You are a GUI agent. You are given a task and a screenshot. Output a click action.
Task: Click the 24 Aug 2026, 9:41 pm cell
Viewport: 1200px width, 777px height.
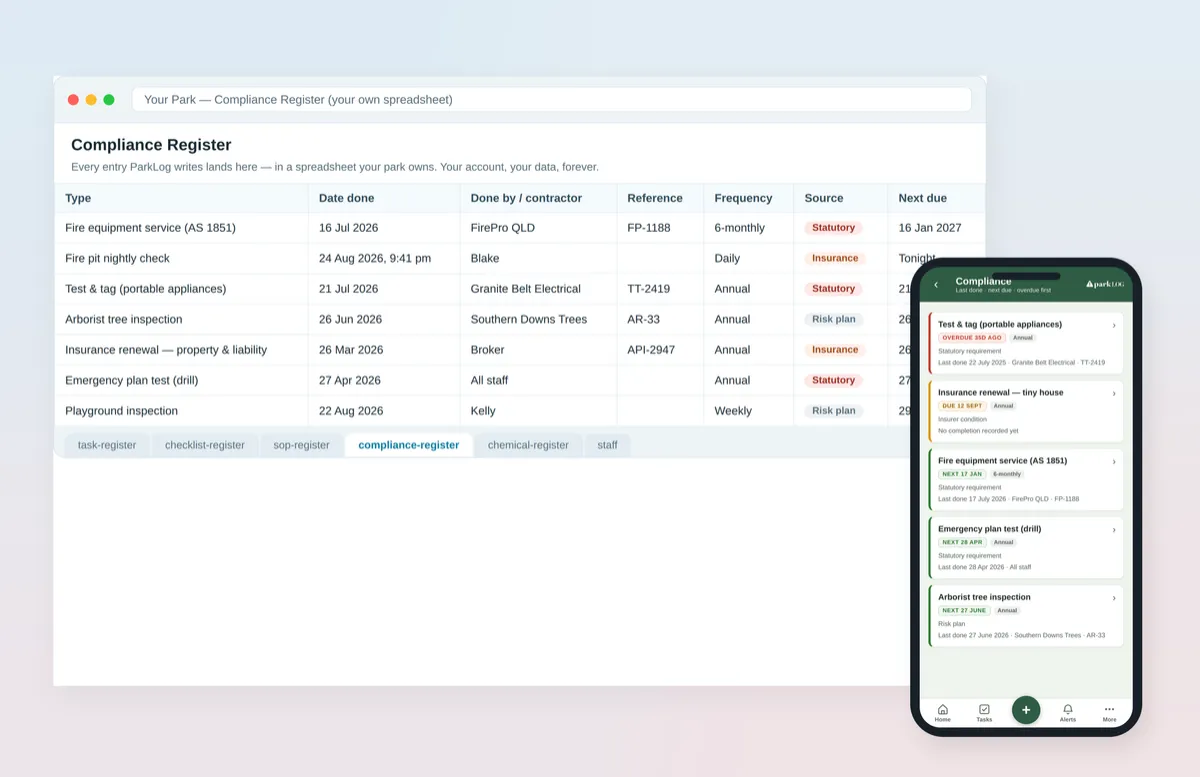pos(384,258)
